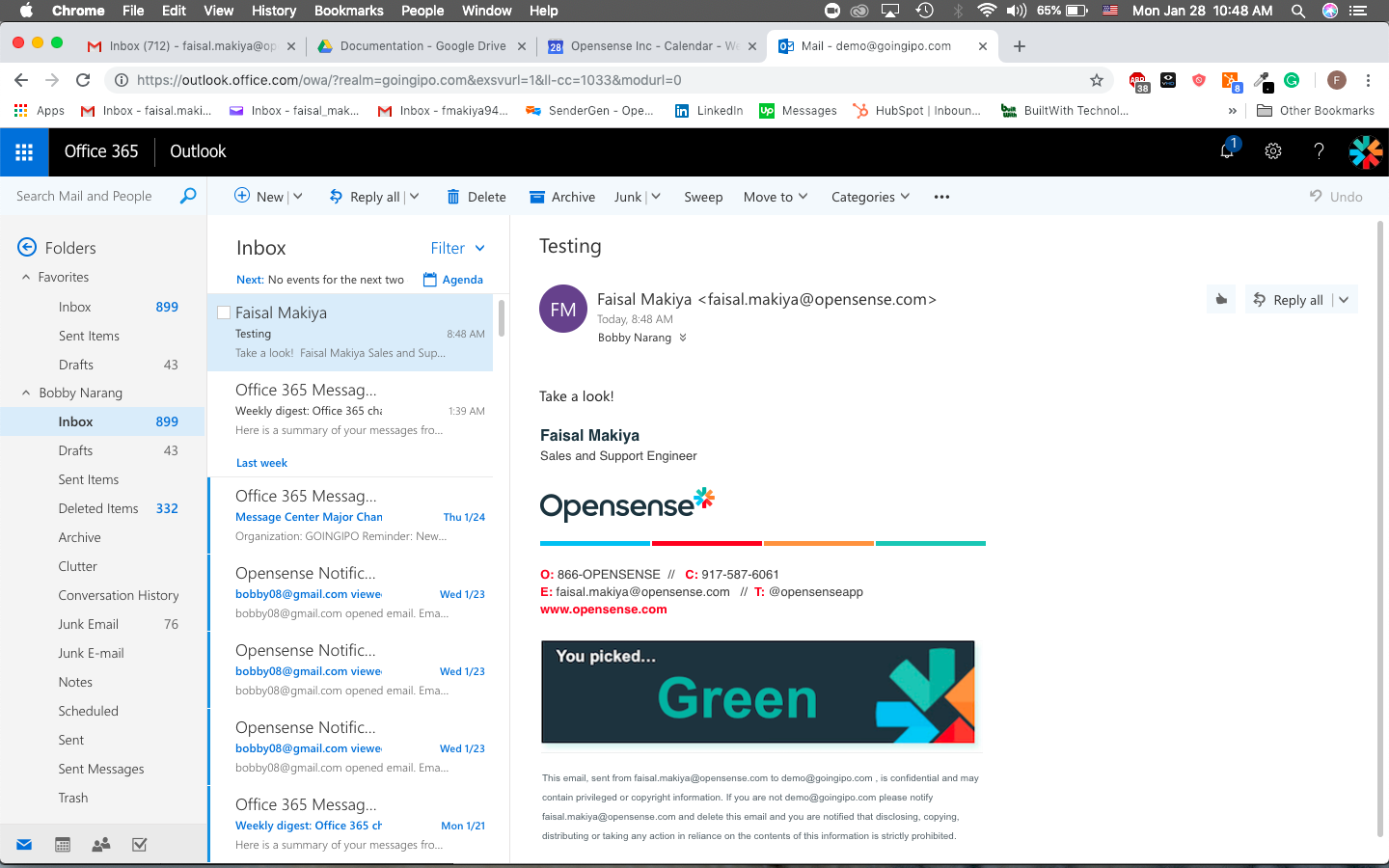
Task: Expand recipients next to Bobby Narang
Action: [683, 338]
